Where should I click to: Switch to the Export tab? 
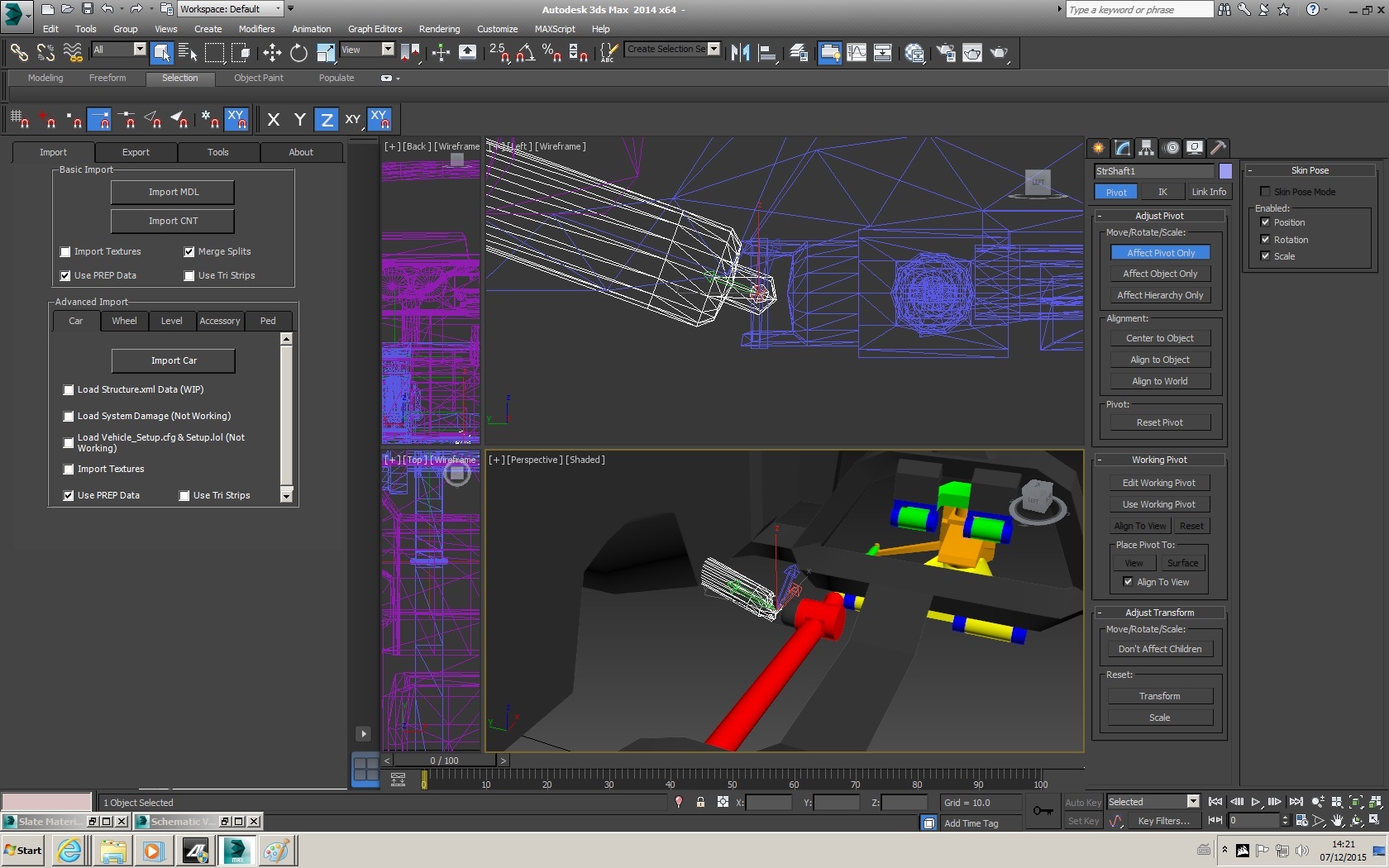[136, 152]
